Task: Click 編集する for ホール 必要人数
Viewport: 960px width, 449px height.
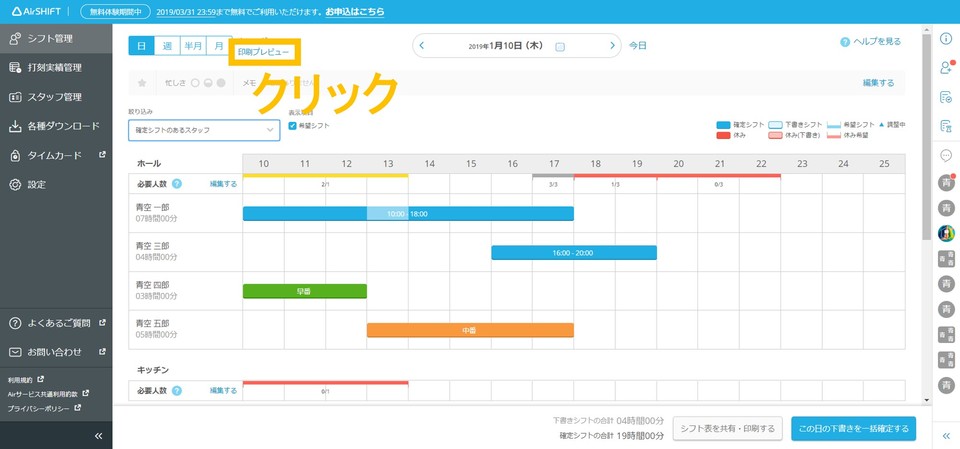Action: pos(223,184)
